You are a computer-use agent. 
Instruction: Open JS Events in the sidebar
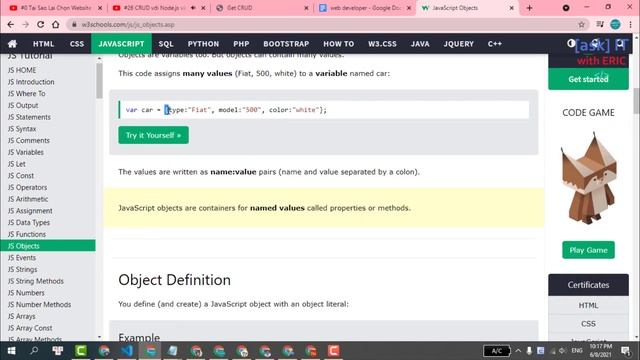22,258
